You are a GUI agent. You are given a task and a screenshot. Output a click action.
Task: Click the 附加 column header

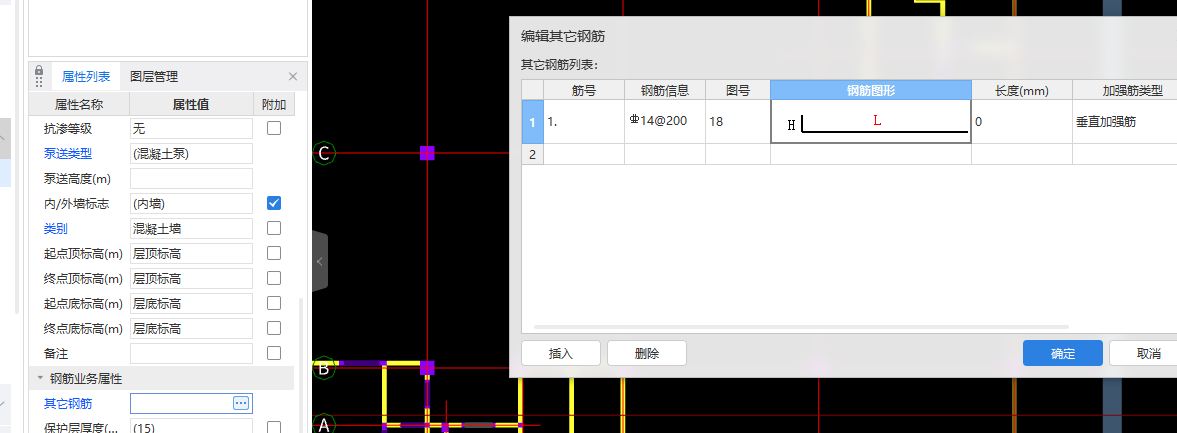point(274,104)
